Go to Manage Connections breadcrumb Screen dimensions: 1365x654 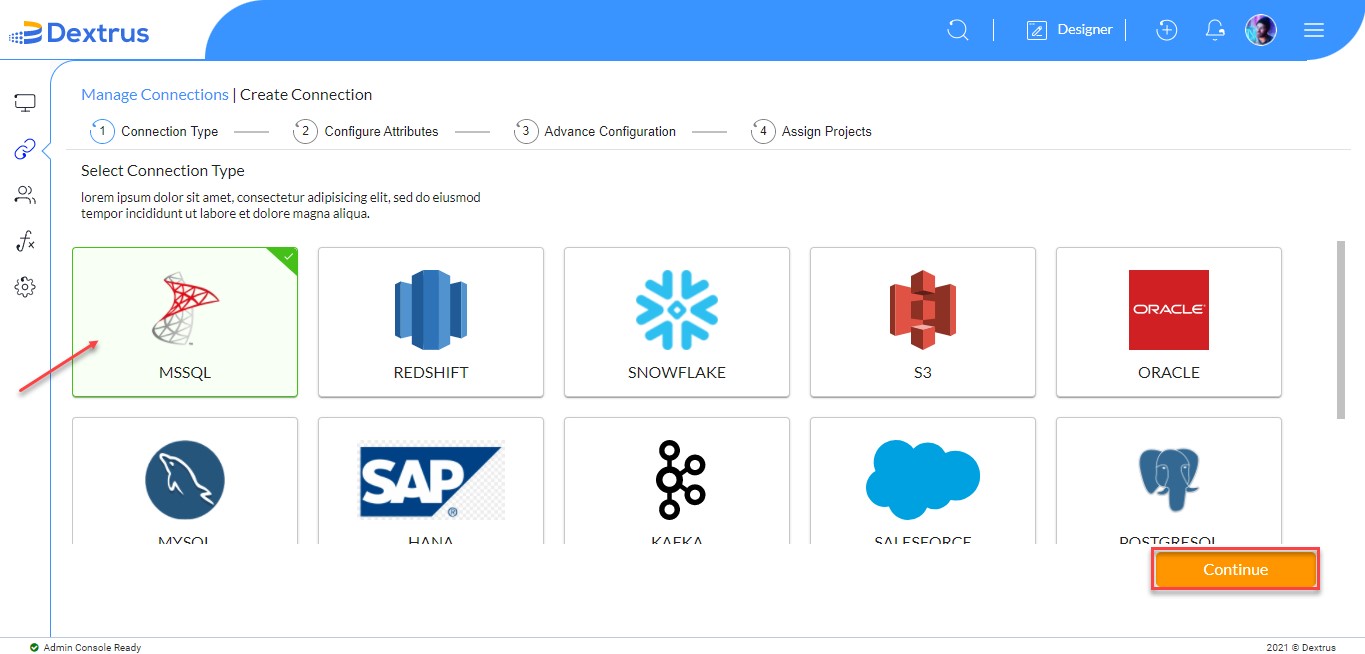click(x=155, y=95)
